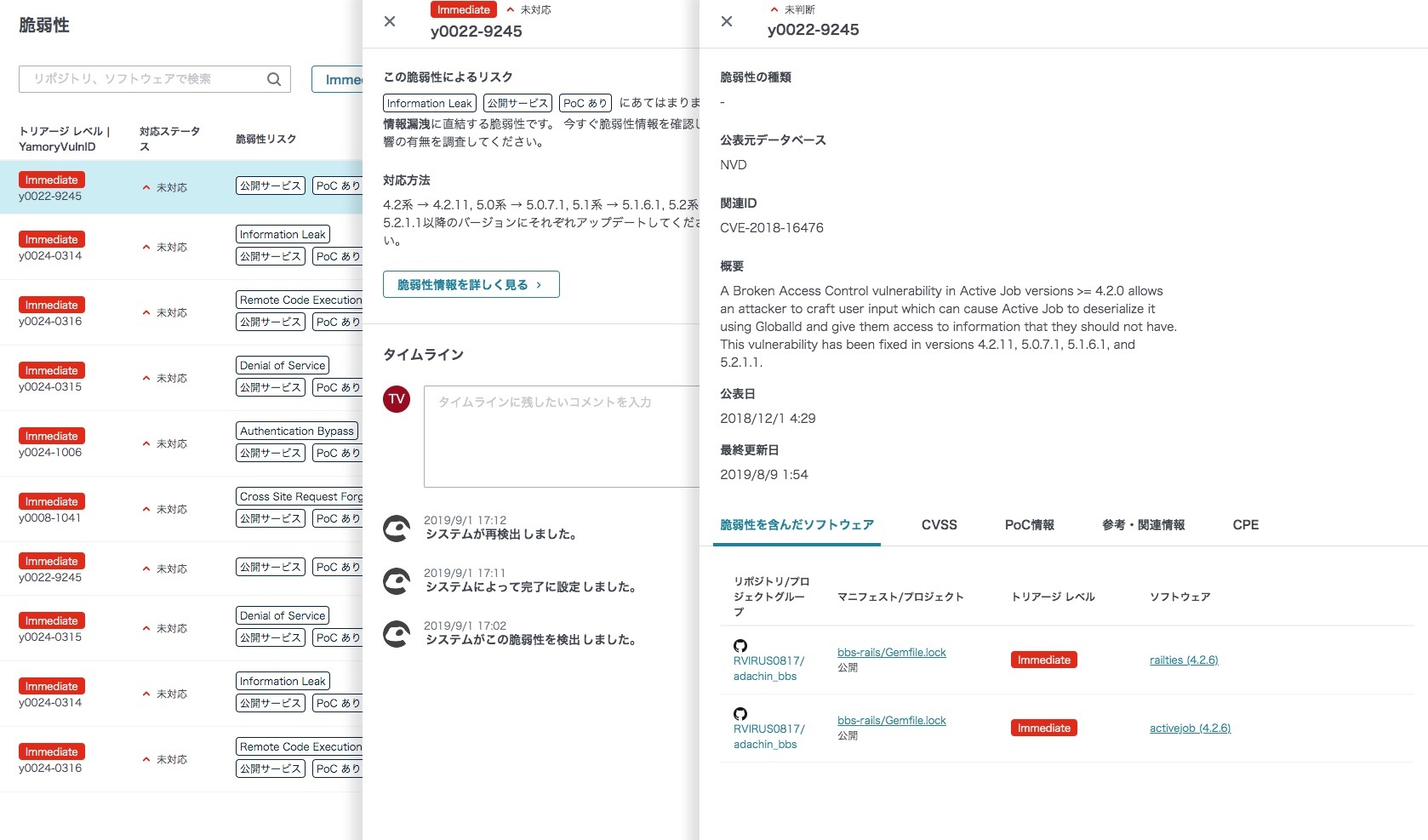The height and width of the screenshot is (840, 1428).
Task: Click the search magnifier icon
Action: coord(273,79)
